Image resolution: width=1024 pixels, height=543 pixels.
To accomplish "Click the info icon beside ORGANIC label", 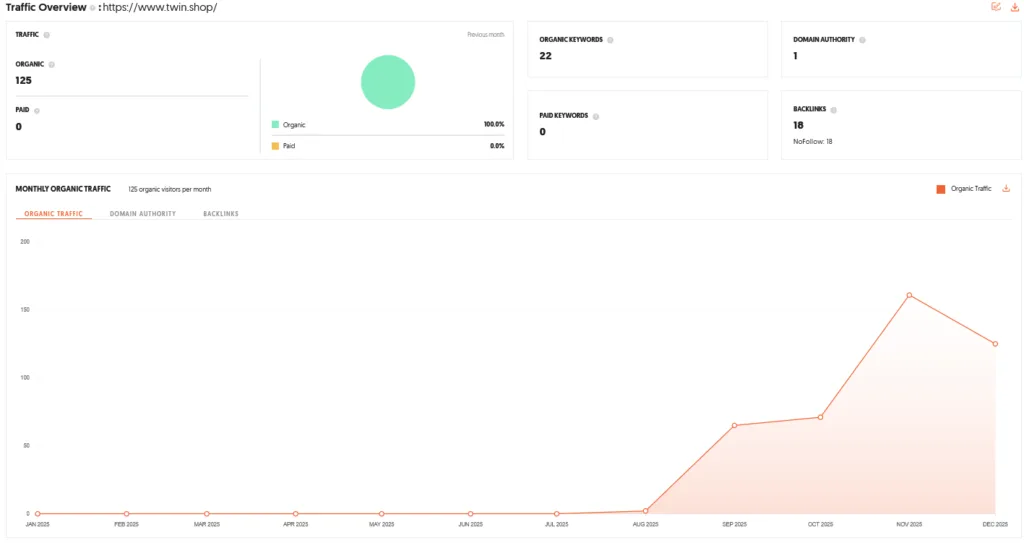I will pyautogui.click(x=52, y=65).
